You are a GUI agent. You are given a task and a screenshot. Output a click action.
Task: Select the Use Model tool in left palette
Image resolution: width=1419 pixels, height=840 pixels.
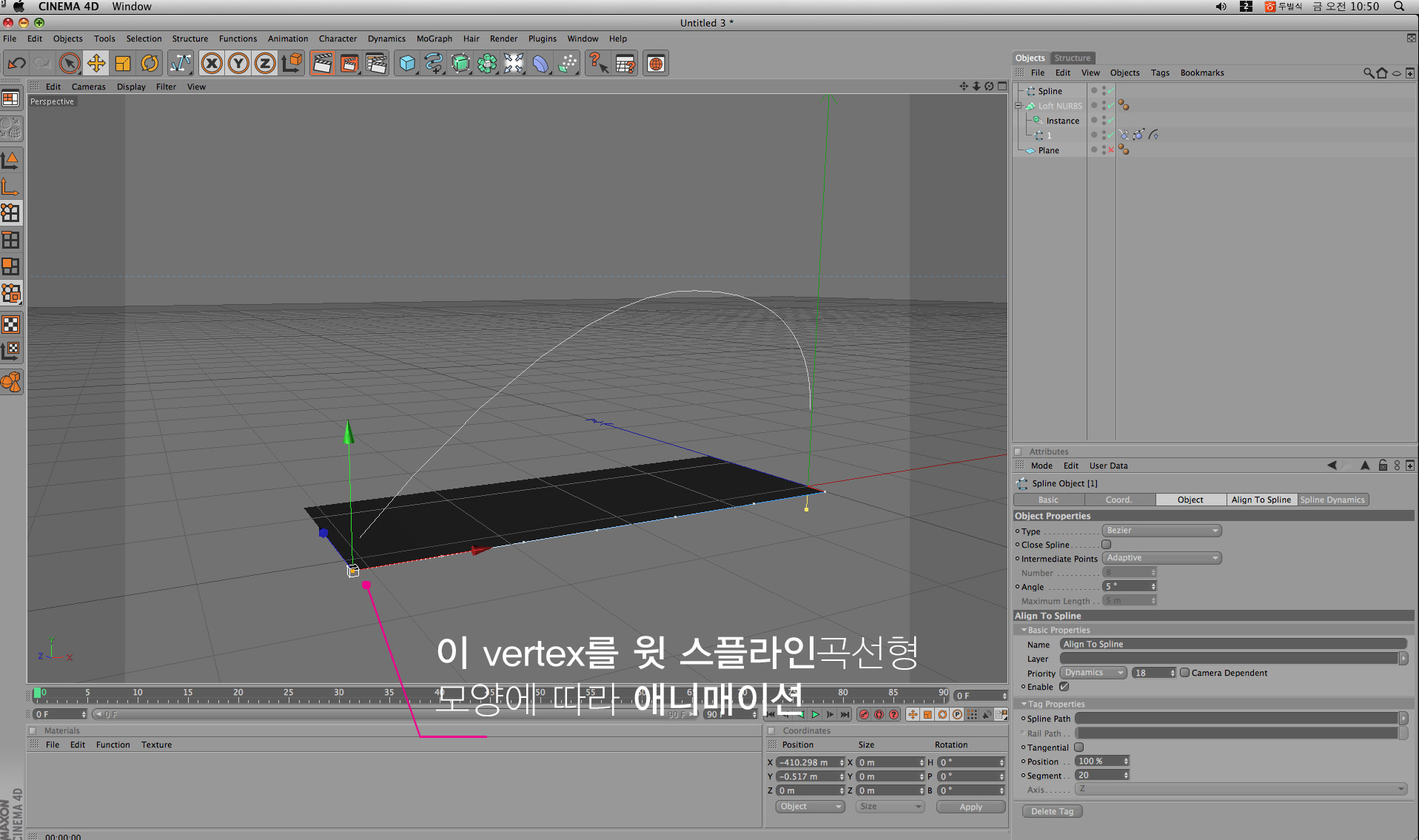click(11, 160)
